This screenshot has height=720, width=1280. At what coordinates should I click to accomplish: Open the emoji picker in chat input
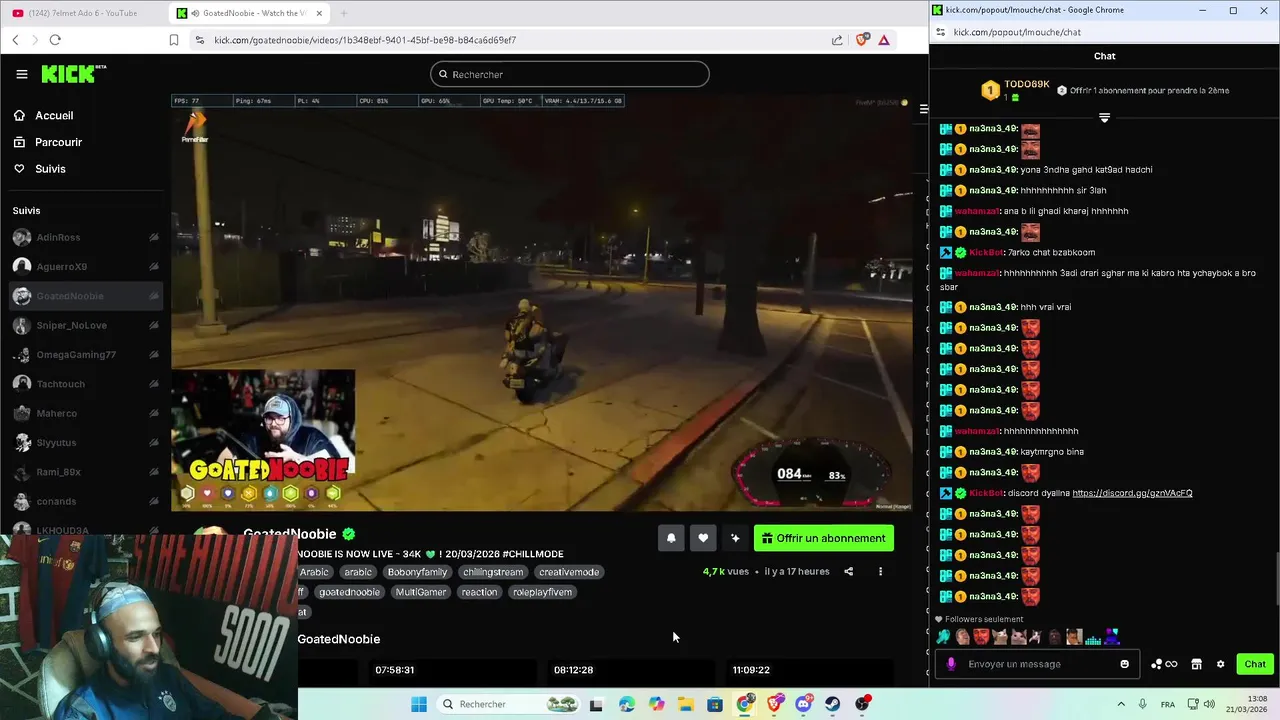coord(1125,664)
